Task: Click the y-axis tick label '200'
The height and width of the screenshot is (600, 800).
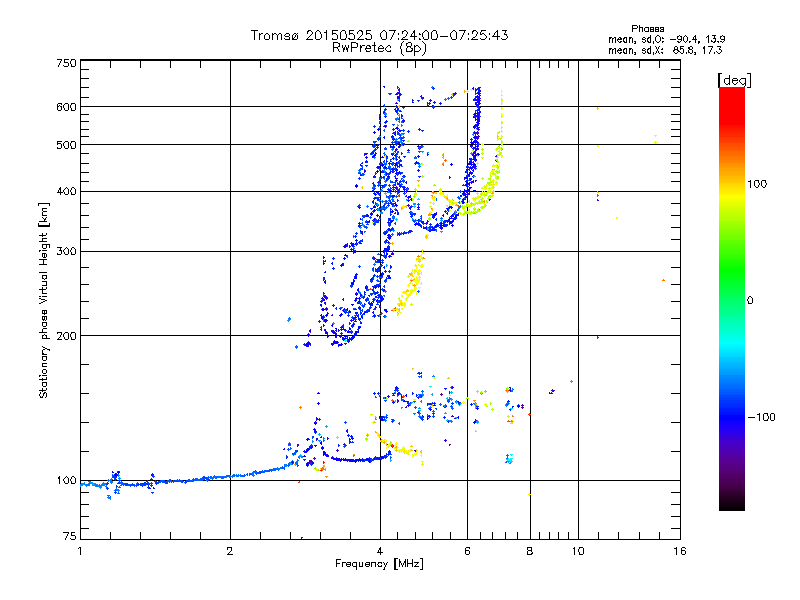Action: [x=66, y=336]
